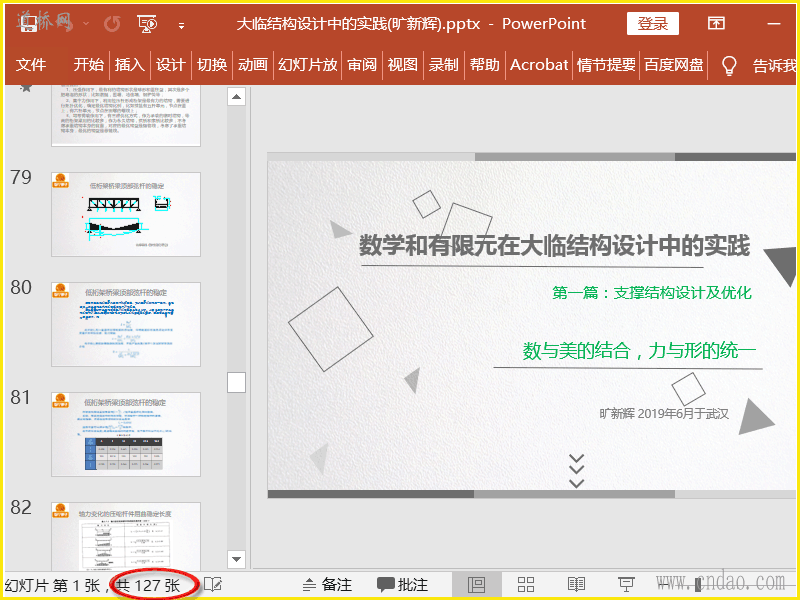
Task: Start slideshow from beginning icon in quick access toolbar
Action: (x=147, y=23)
